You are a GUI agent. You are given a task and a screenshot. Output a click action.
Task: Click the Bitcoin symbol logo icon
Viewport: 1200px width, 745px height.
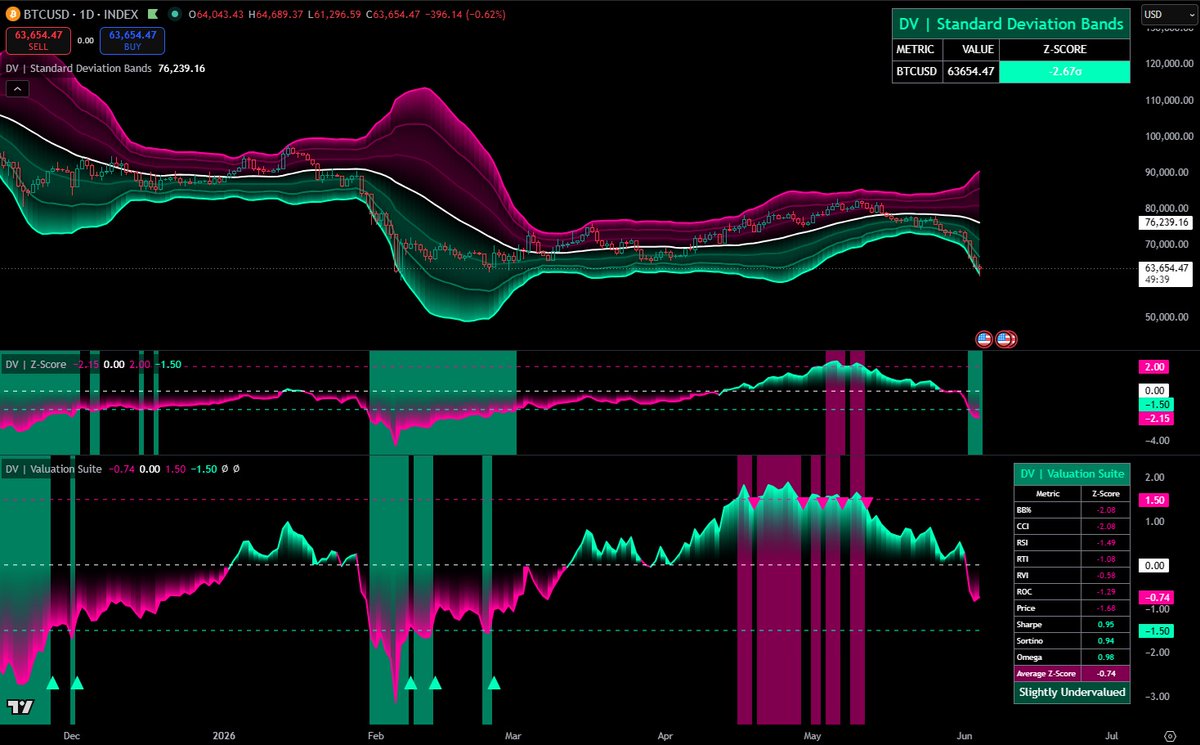tap(13, 14)
